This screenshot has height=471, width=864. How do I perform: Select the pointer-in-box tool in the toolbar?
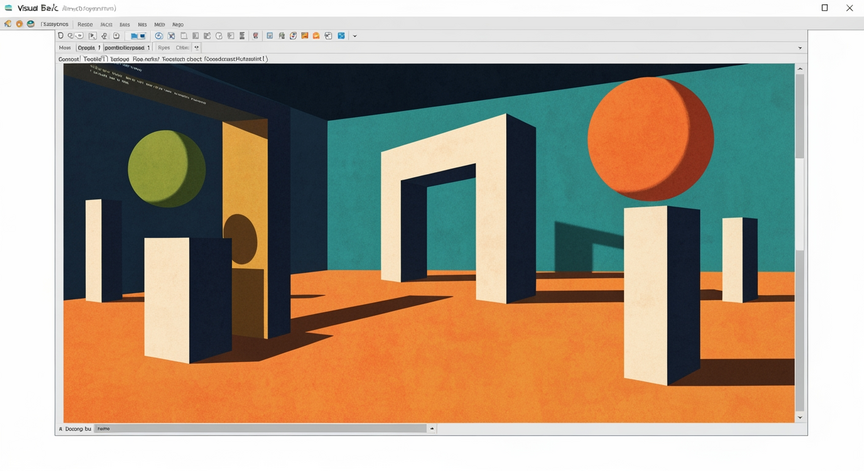click(92, 36)
